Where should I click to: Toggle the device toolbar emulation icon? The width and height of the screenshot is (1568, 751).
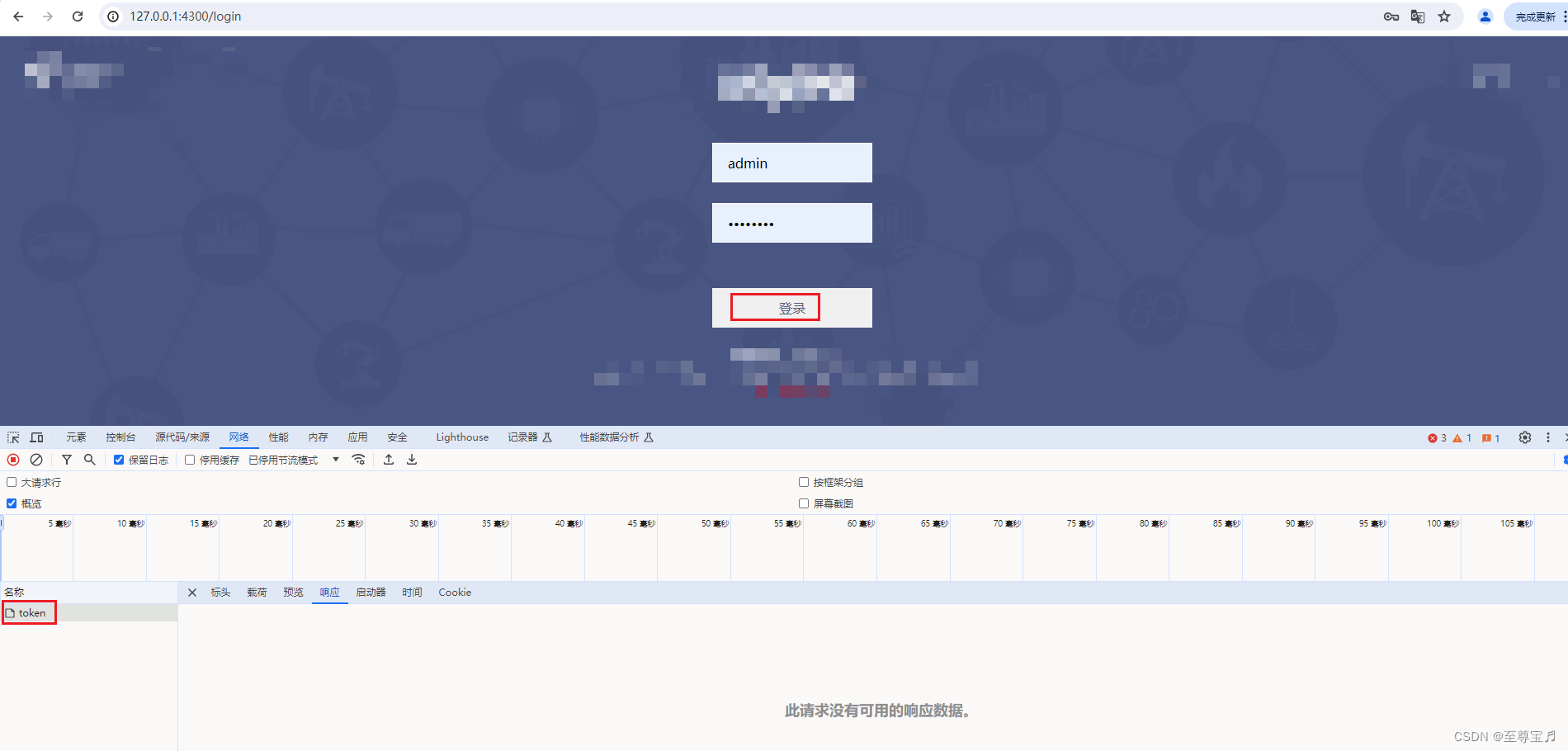coord(36,437)
